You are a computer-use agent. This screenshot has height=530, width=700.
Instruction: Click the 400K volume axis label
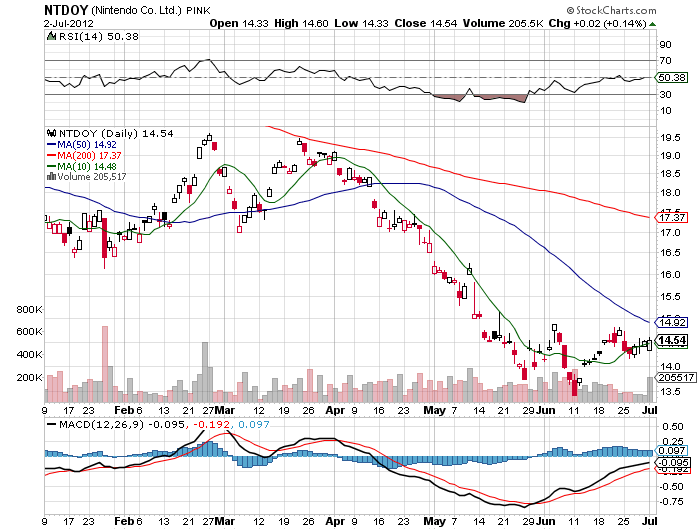29,354
